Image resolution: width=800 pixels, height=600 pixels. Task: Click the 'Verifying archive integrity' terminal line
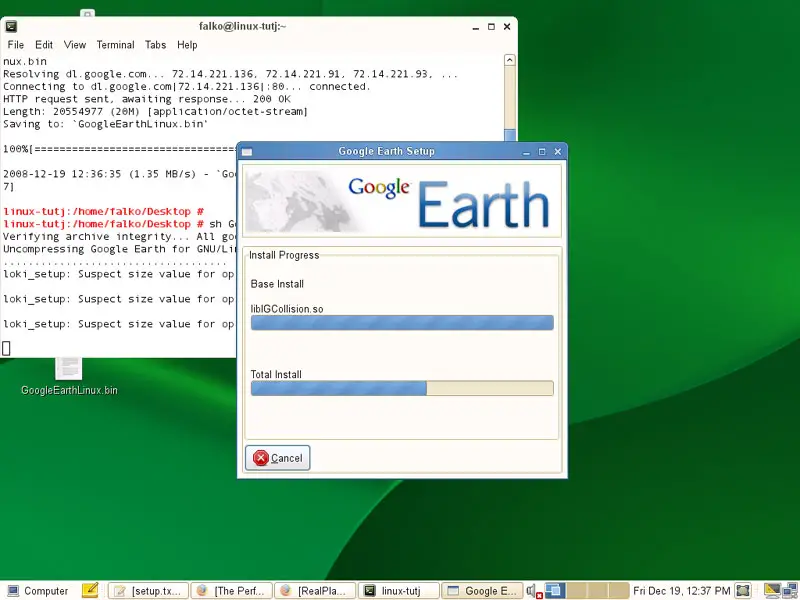[118, 236]
